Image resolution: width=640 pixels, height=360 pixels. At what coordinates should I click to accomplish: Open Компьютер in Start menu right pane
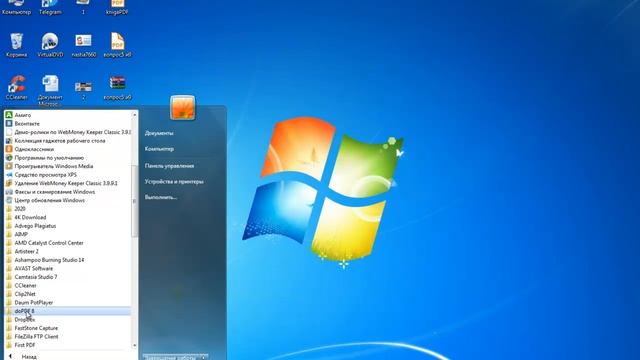pyautogui.click(x=159, y=149)
